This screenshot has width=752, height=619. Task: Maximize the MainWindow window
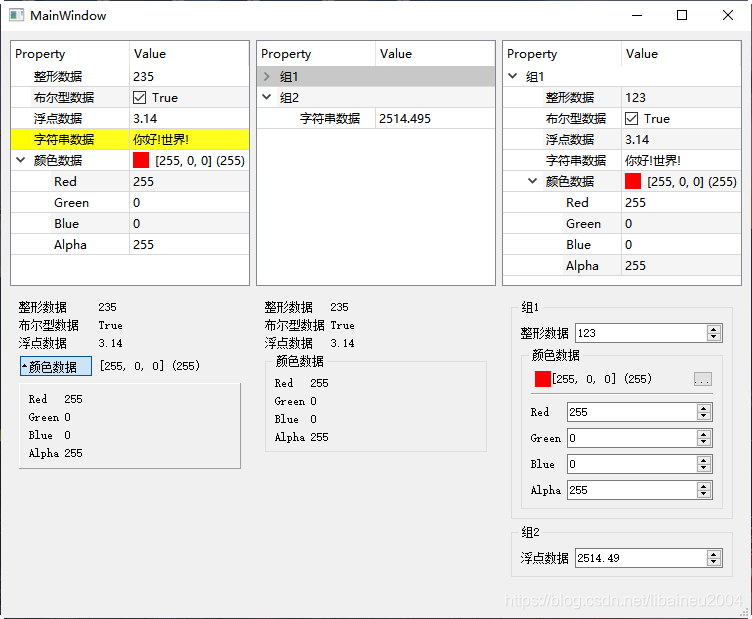(x=682, y=15)
